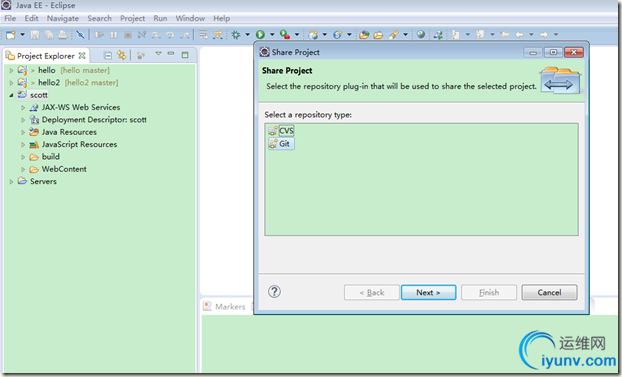Minimize the Project Explorer panel

tap(171, 54)
